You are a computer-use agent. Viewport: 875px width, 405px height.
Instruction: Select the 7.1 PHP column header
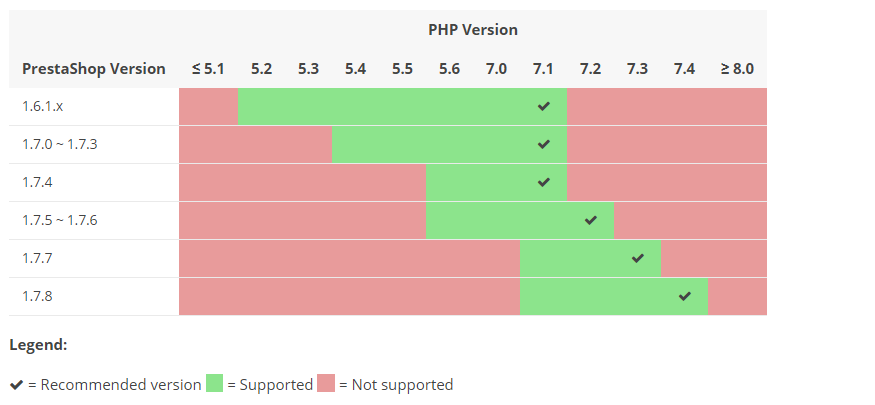(x=543, y=69)
